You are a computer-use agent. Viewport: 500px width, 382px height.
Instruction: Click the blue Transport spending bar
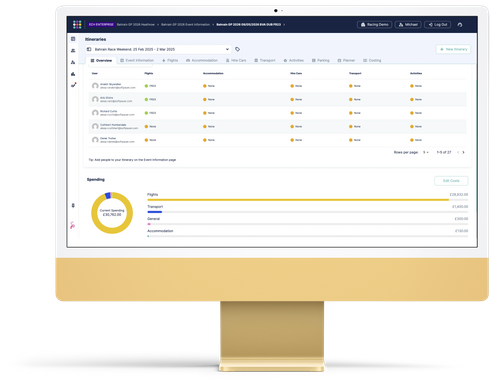point(155,212)
